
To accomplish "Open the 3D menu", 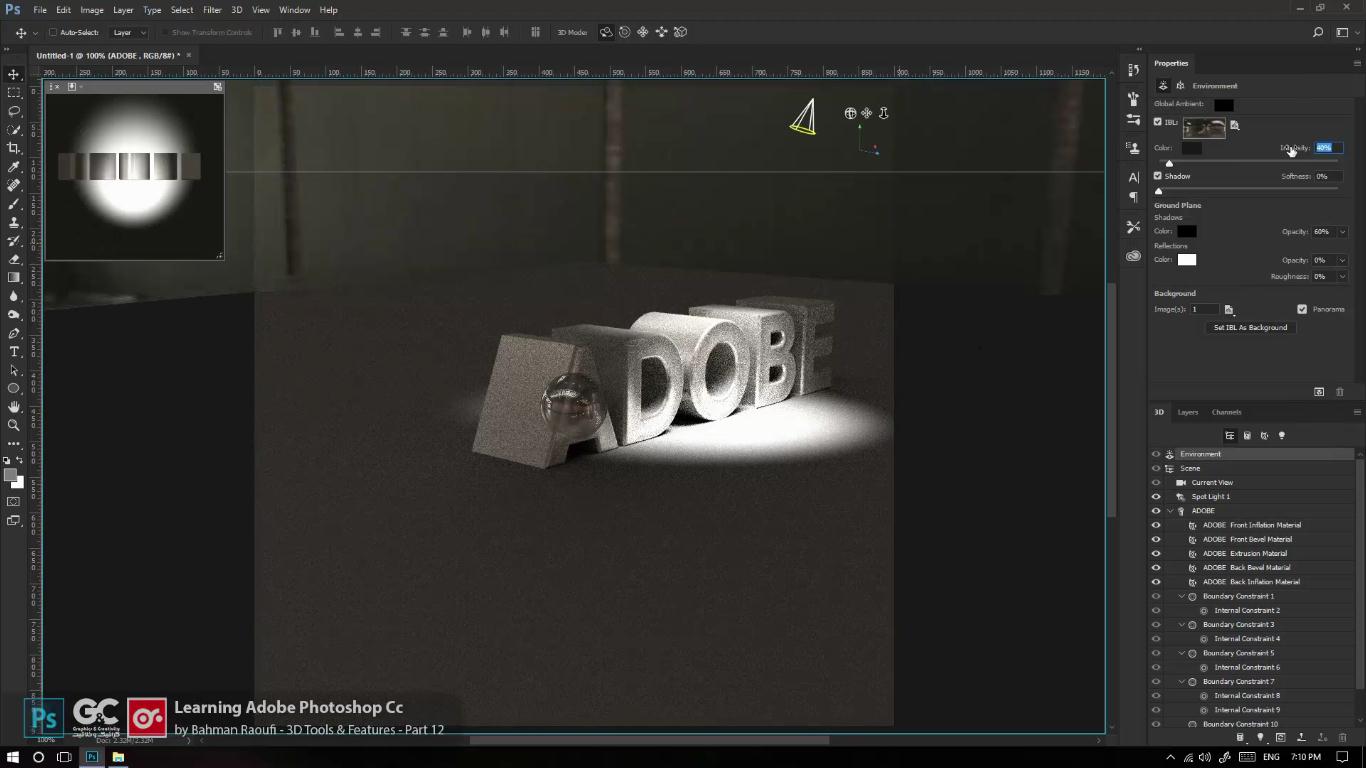I will pyautogui.click(x=237, y=10).
